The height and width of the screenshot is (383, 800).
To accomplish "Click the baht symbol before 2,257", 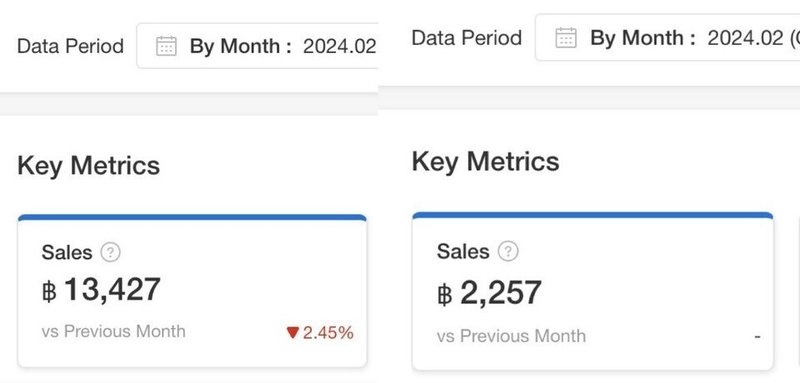I will [x=445, y=294].
